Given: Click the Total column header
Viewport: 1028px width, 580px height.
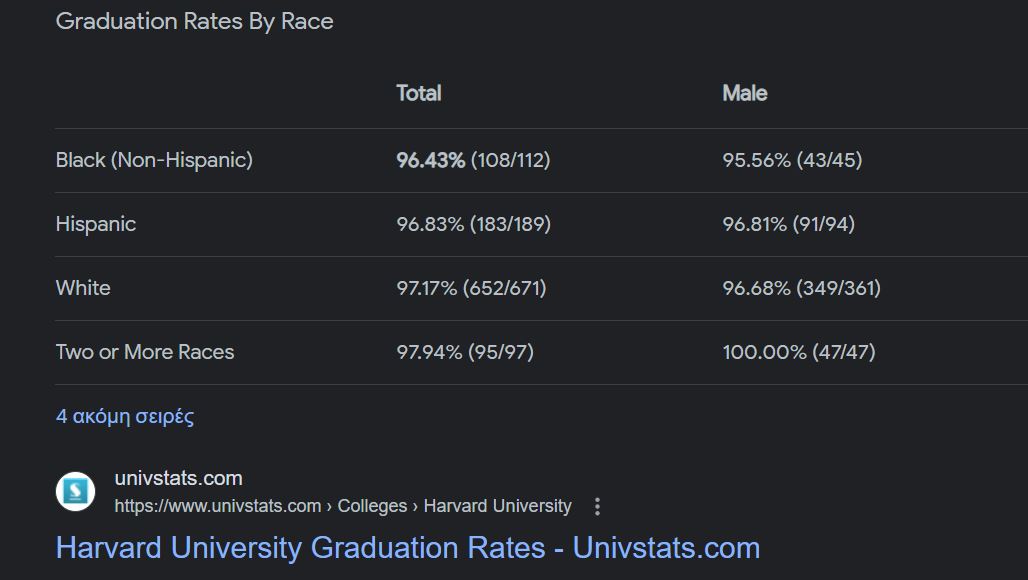Looking at the screenshot, I should click(418, 93).
